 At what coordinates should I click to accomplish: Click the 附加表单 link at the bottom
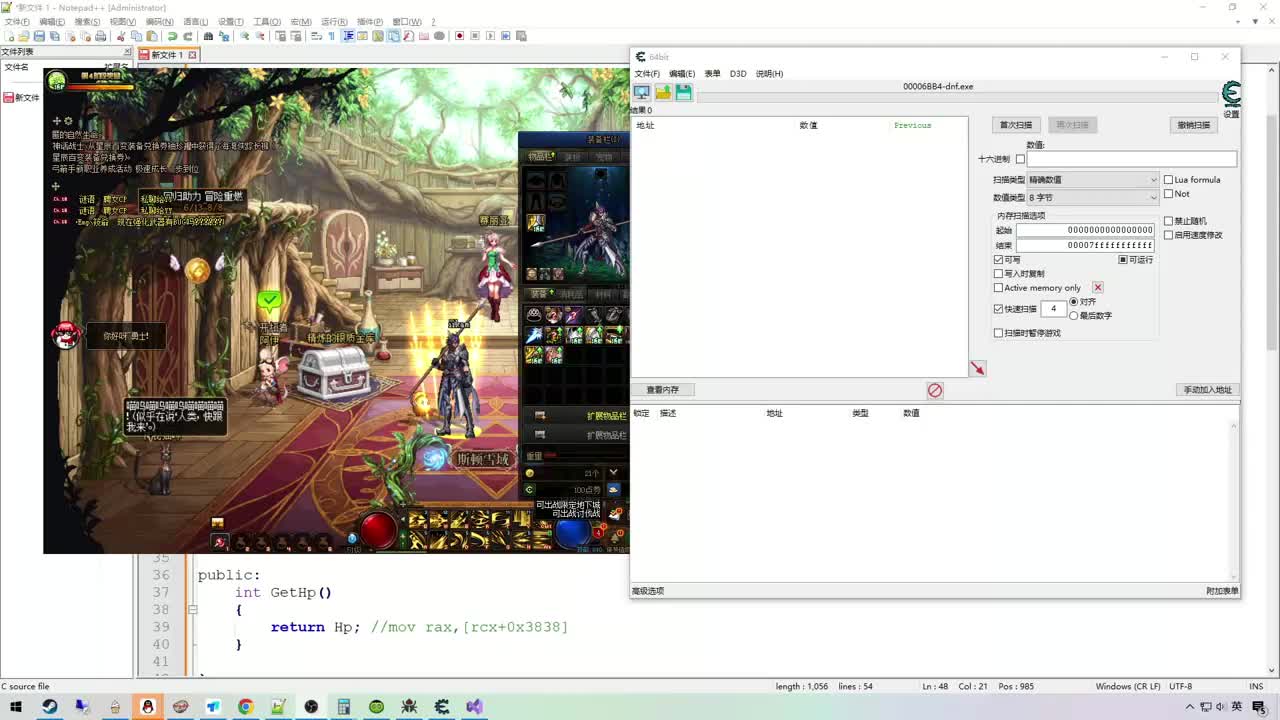[1222, 591]
